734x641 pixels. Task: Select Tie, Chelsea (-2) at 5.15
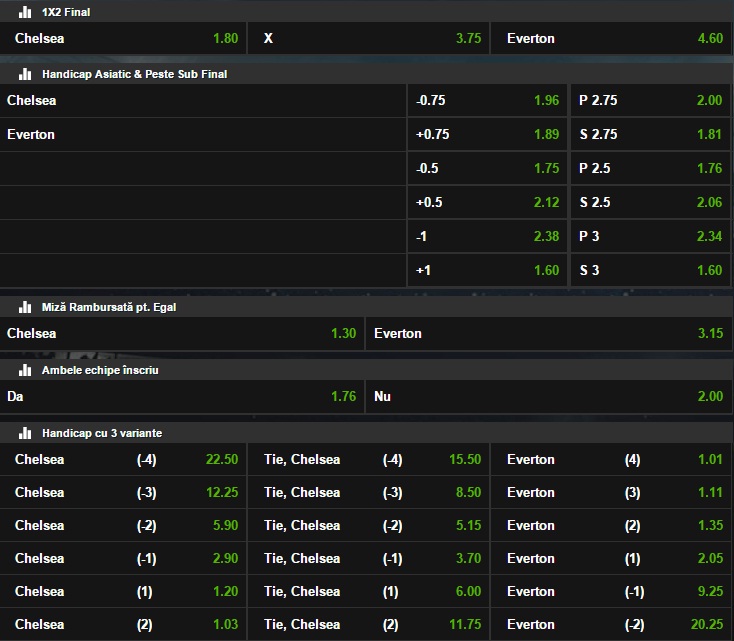(368, 525)
